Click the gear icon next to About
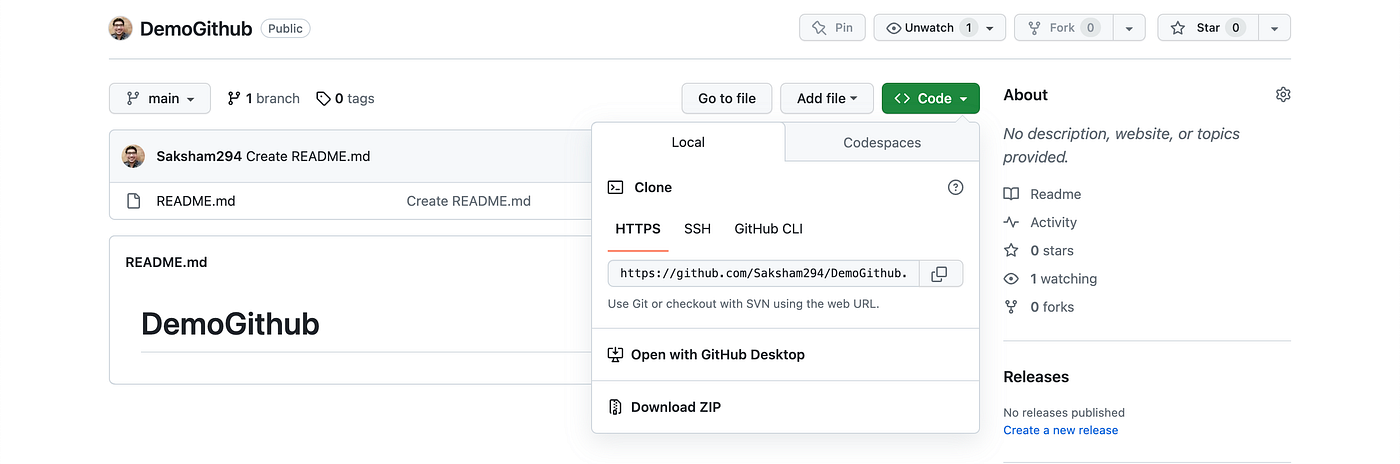This screenshot has height=464, width=1400. click(x=1283, y=95)
